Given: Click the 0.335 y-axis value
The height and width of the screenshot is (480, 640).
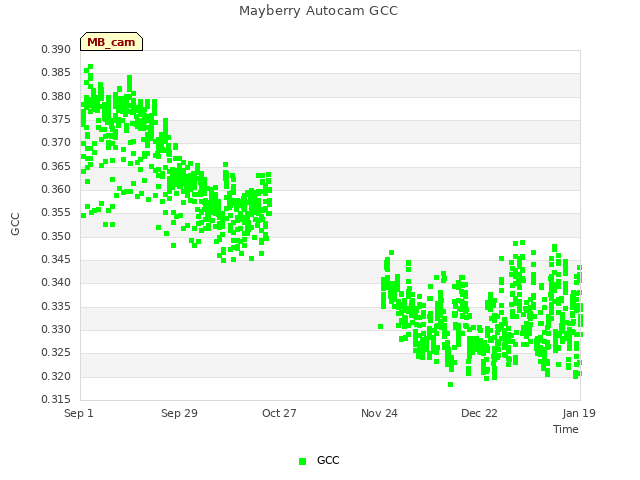Looking at the screenshot, I should (x=56, y=306).
